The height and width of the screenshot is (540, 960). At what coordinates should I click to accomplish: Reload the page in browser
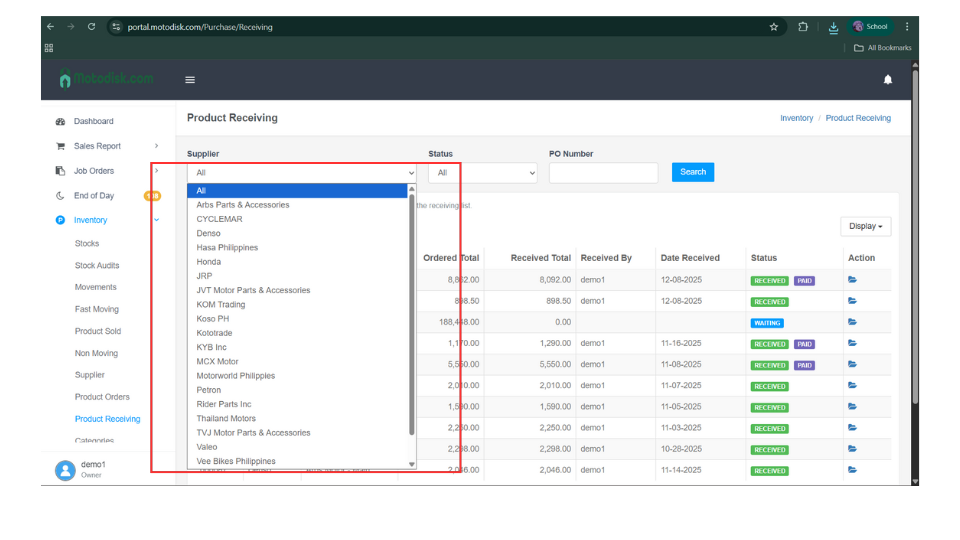tap(91, 27)
